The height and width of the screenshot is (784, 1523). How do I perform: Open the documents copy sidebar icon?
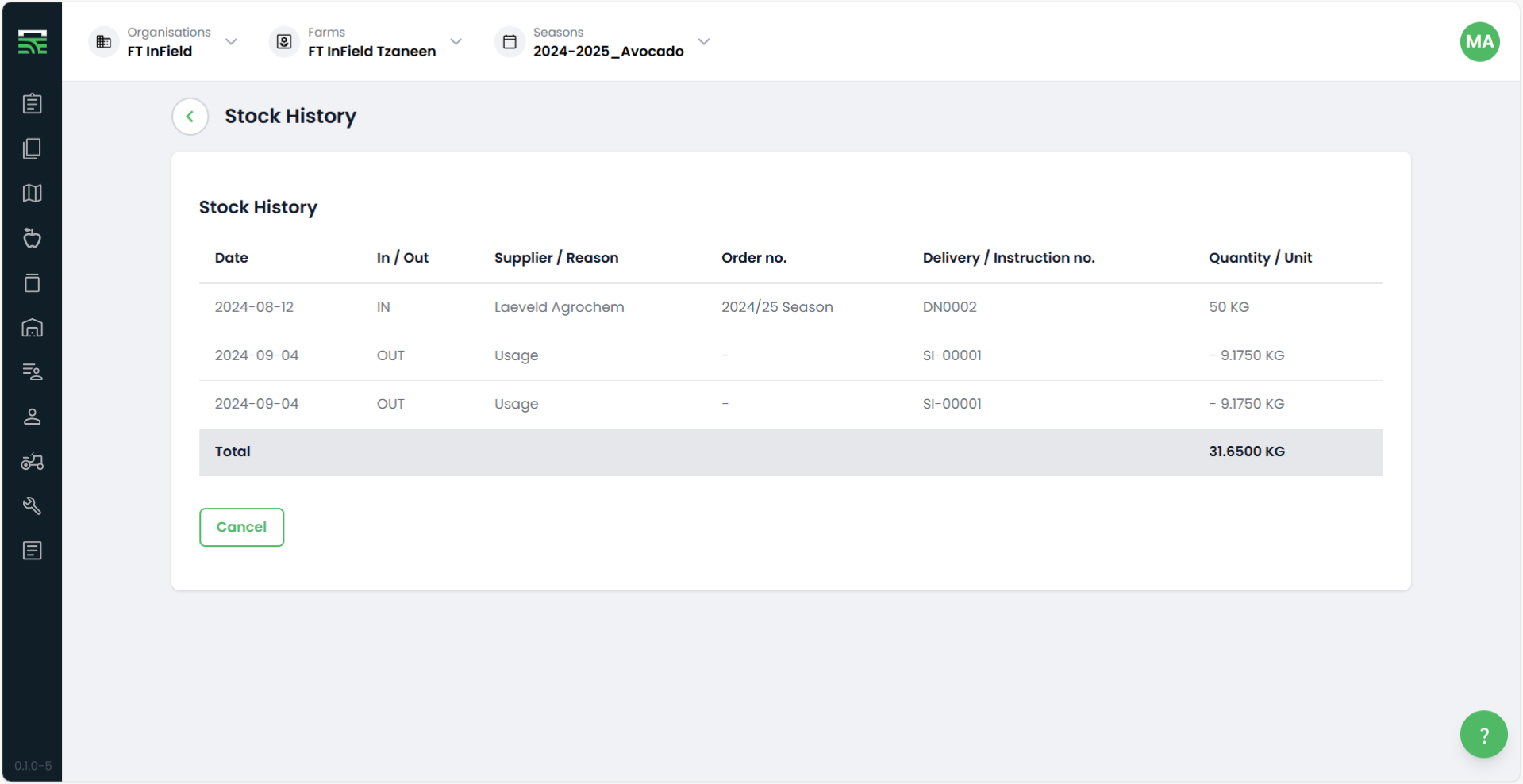pyautogui.click(x=33, y=148)
